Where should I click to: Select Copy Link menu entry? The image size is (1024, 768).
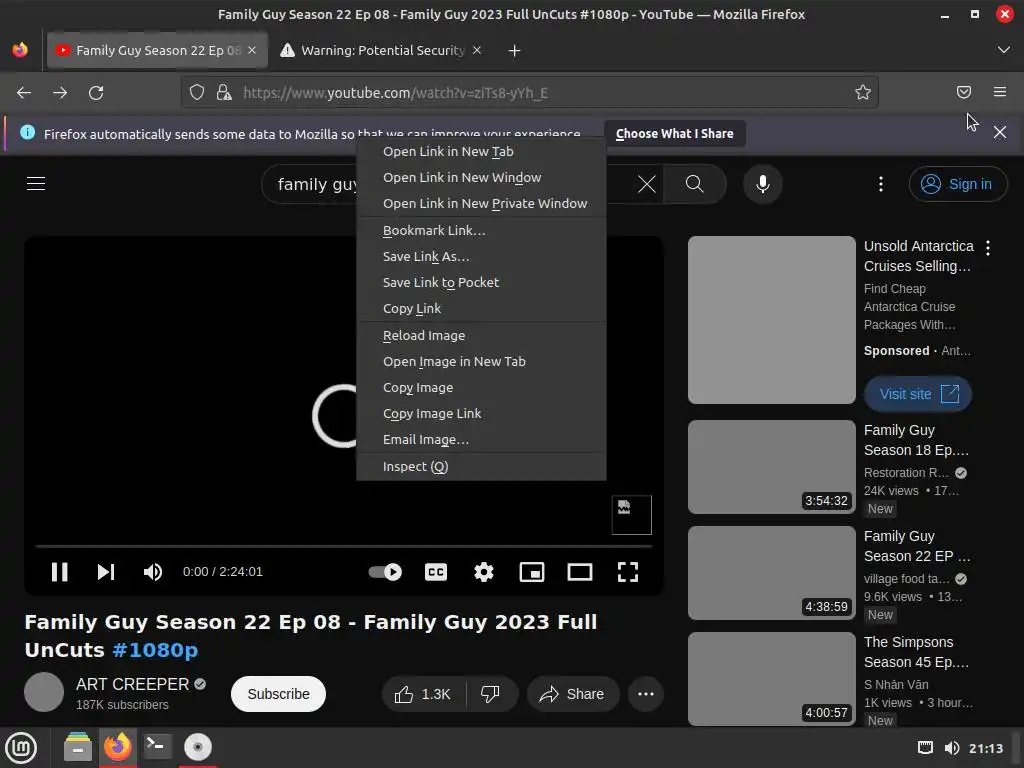point(481,309)
